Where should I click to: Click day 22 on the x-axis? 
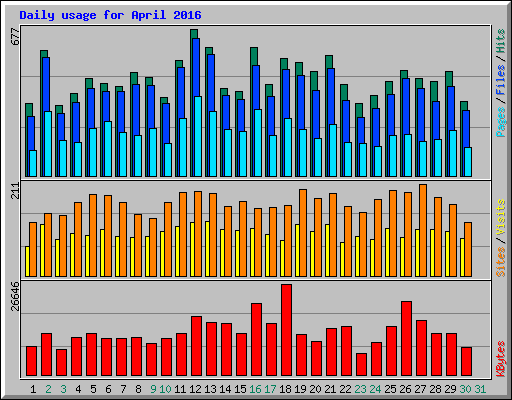(345, 389)
